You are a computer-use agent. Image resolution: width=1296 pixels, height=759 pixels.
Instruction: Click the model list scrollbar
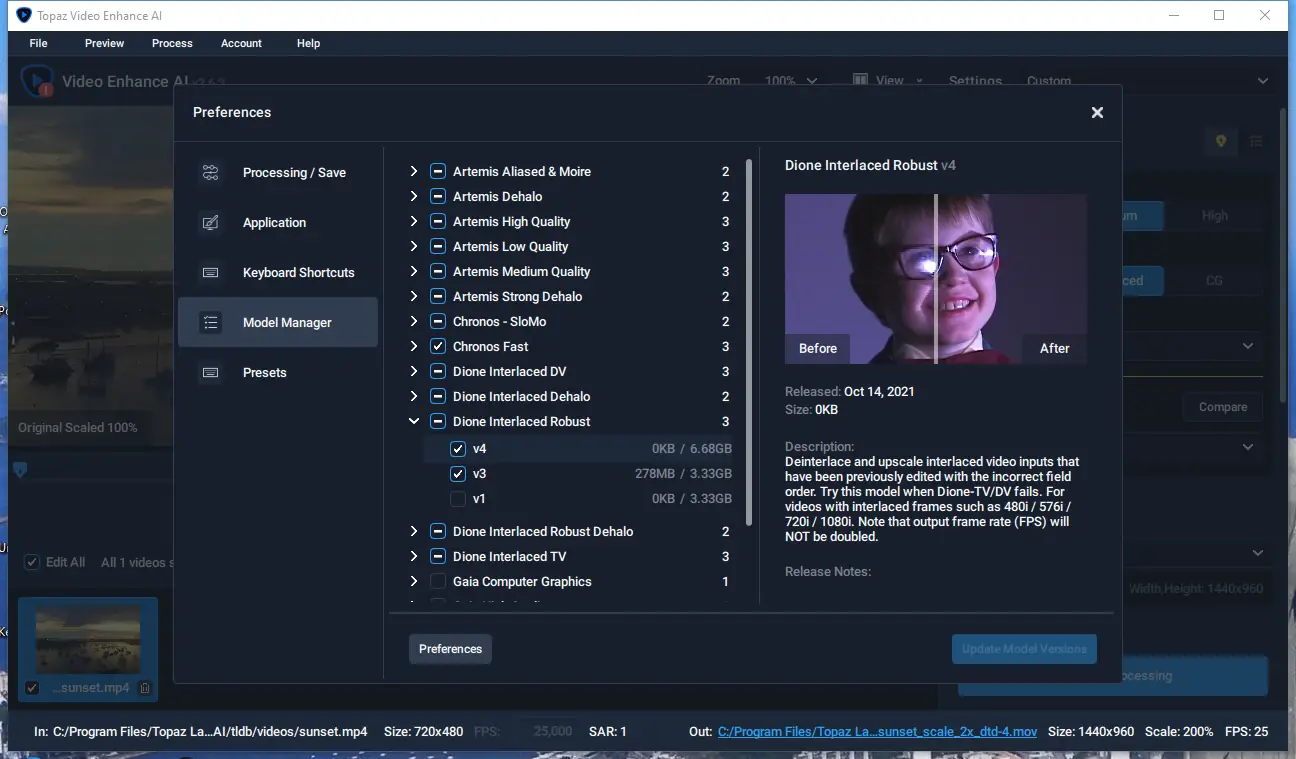pyautogui.click(x=749, y=340)
